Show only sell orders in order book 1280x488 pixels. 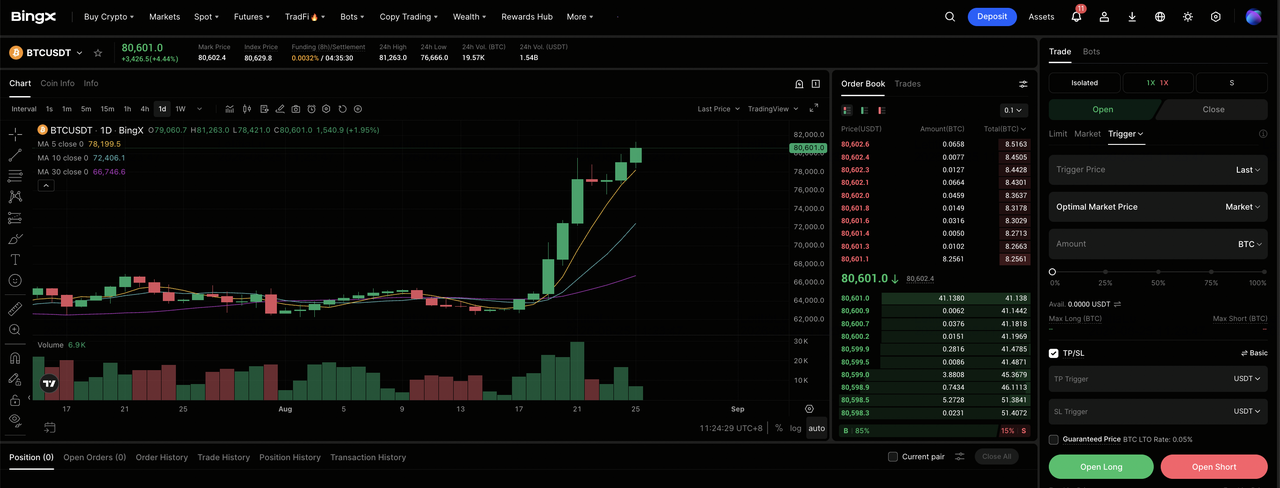(881, 110)
